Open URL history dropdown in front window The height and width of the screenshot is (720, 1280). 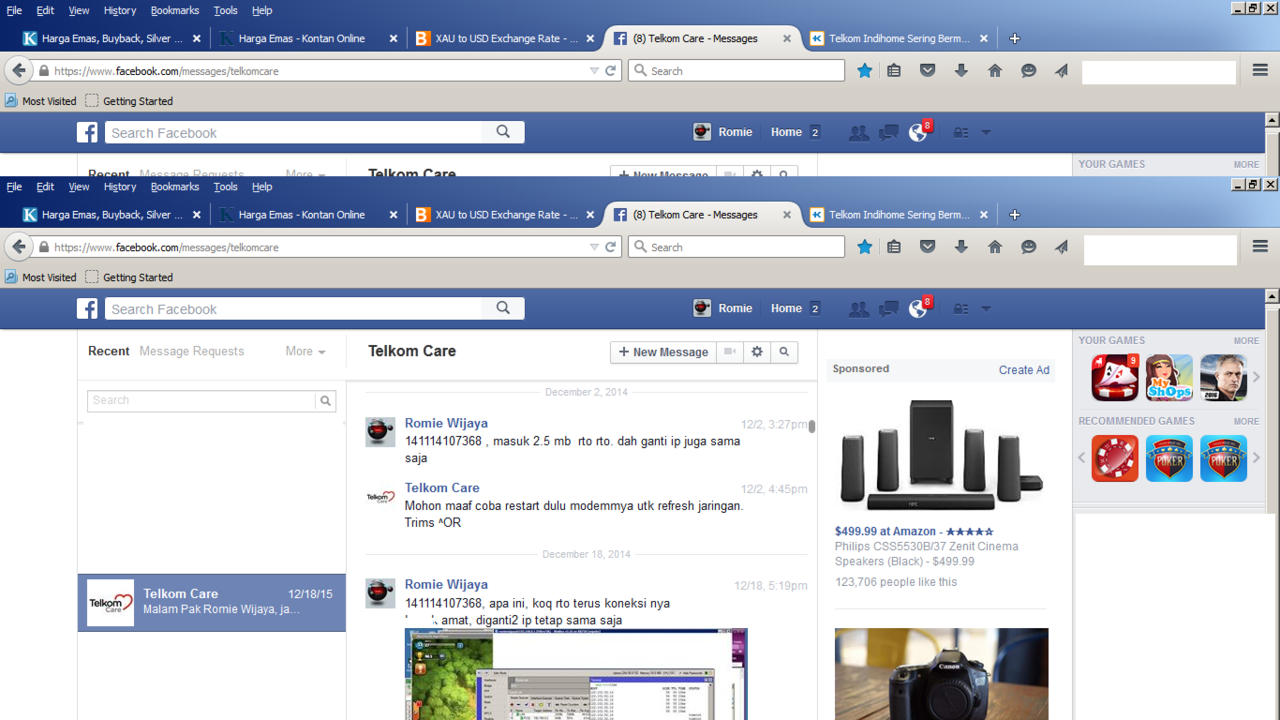[594, 247]
